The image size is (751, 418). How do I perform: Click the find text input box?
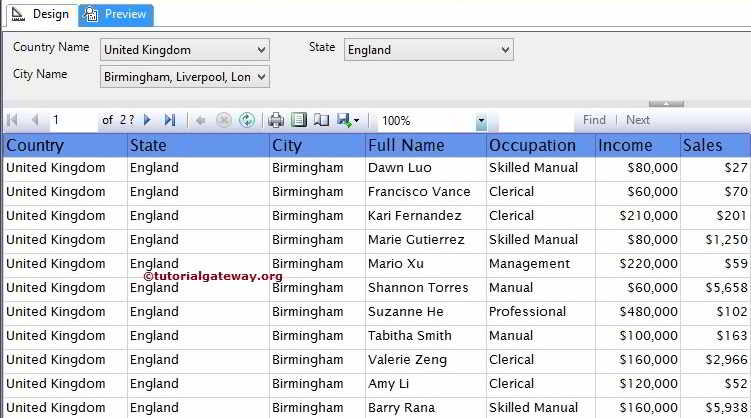(536, 121)
